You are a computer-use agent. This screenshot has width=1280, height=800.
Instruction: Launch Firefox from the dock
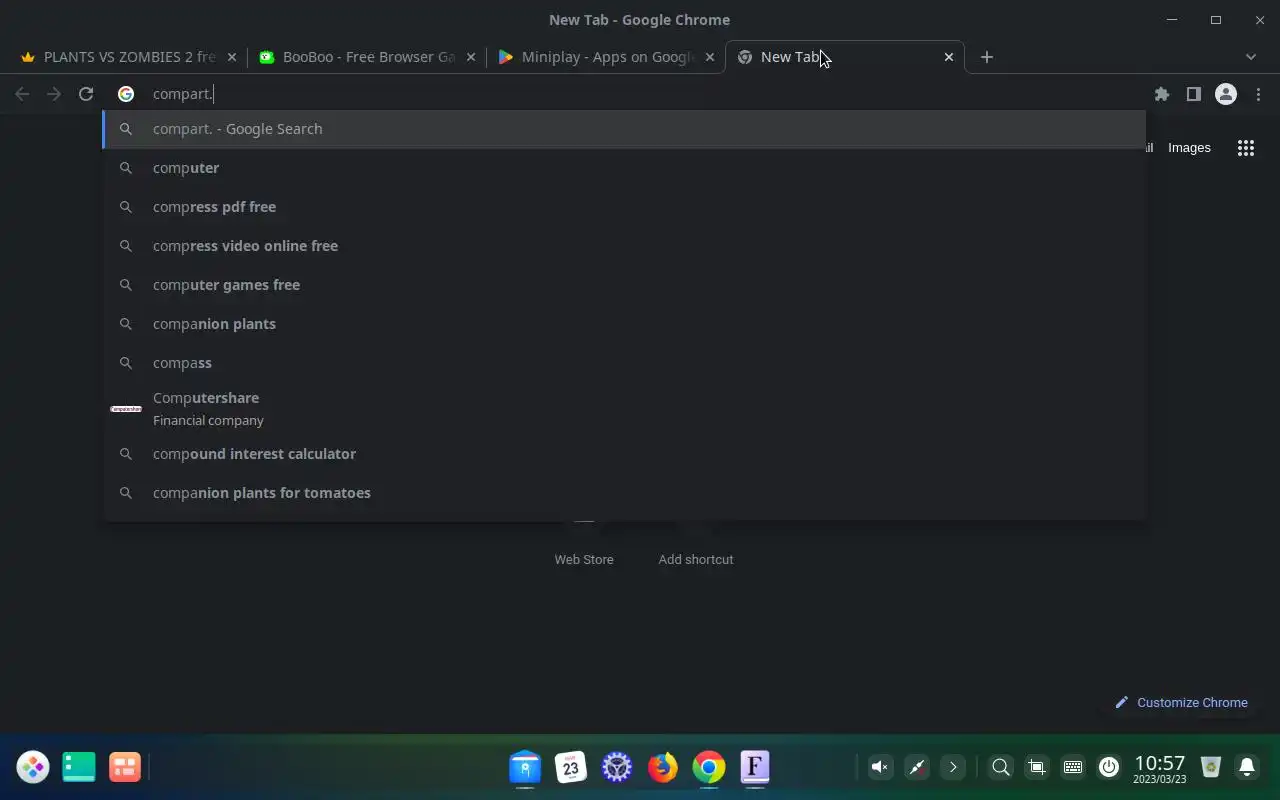[x=663, y=767]
